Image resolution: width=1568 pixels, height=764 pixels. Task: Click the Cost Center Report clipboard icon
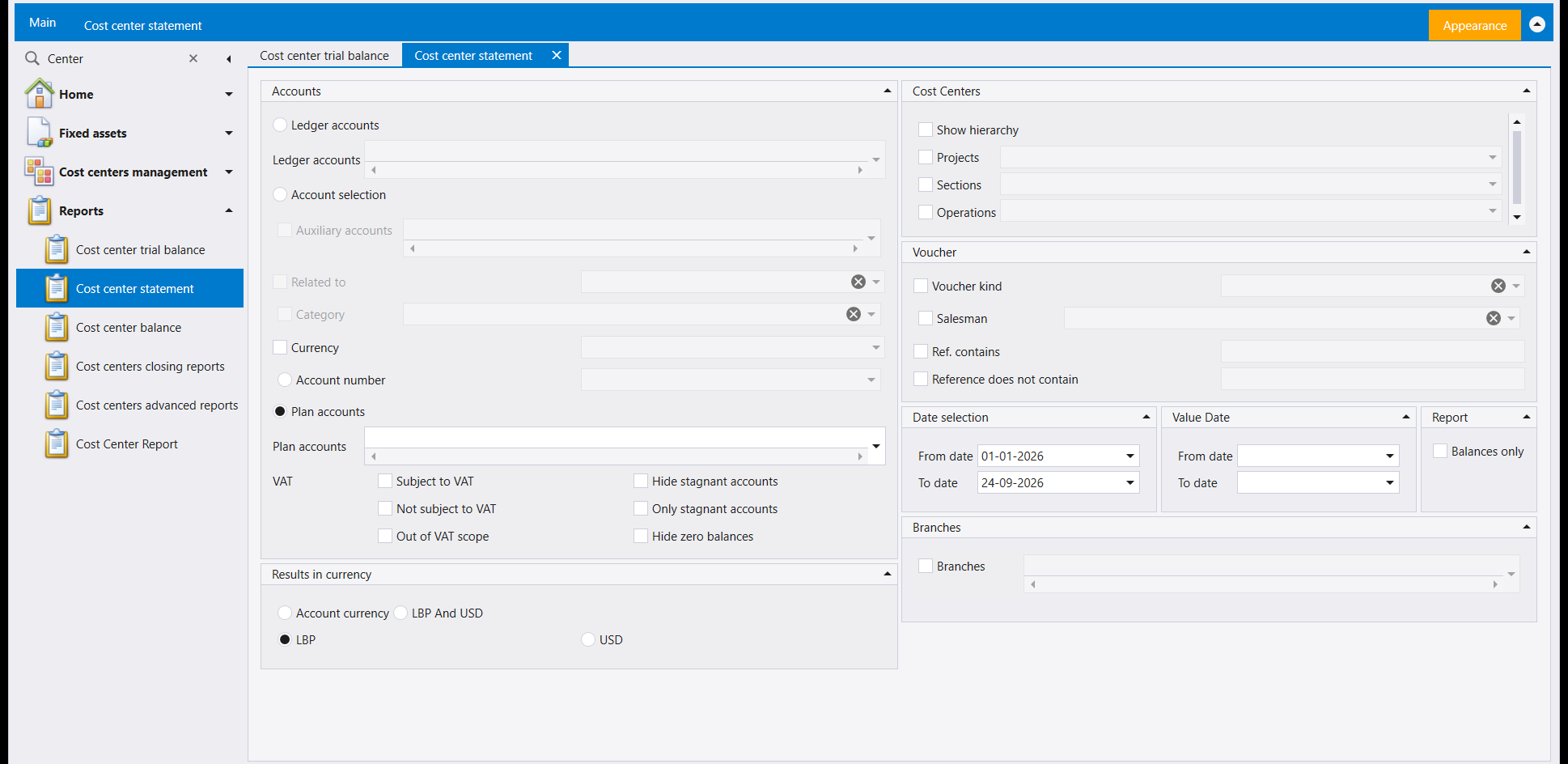(x=57, y=444)
